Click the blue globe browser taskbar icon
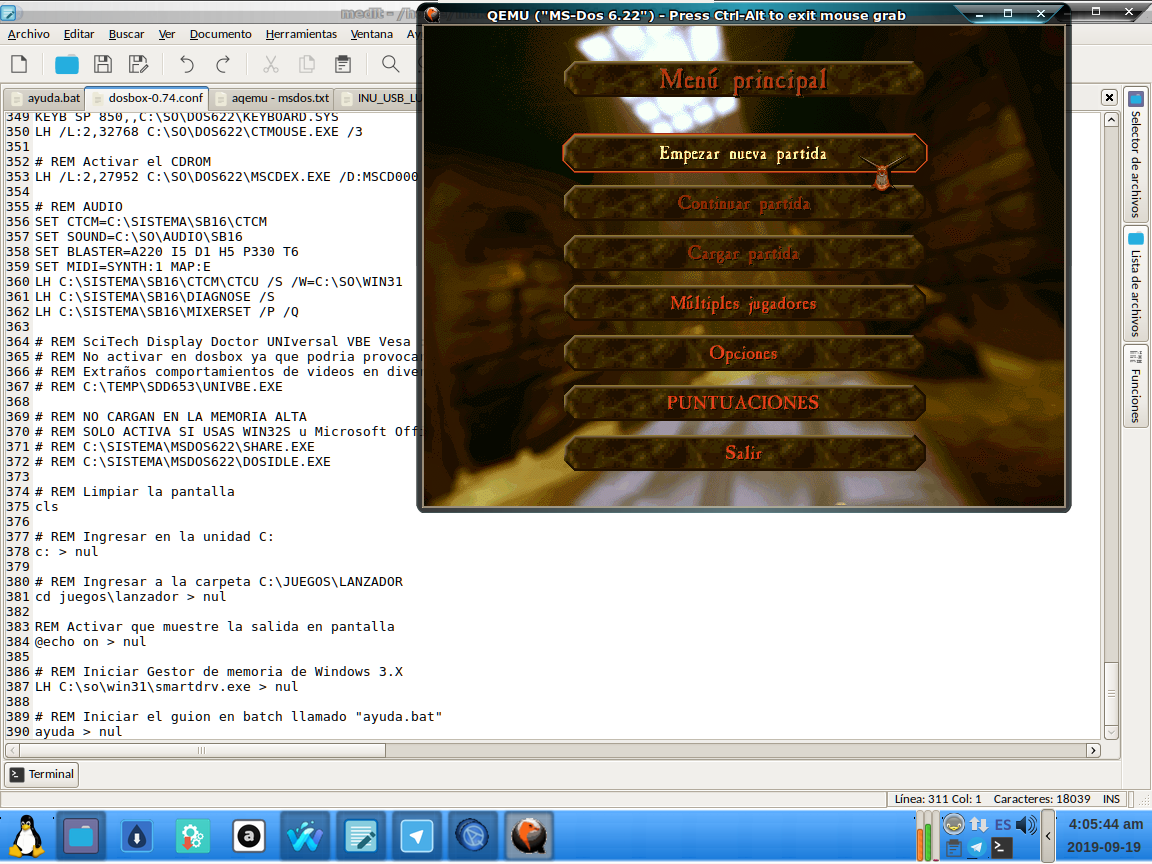The image size is (1152, 864). coord(472,836)
